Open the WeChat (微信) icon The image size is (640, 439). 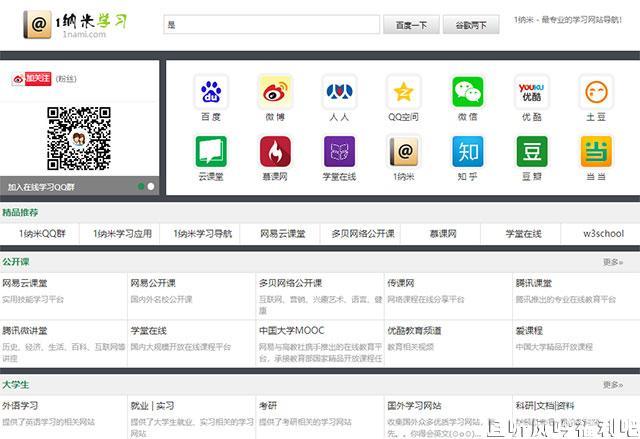pyautogui.click(x=467, y=92)
